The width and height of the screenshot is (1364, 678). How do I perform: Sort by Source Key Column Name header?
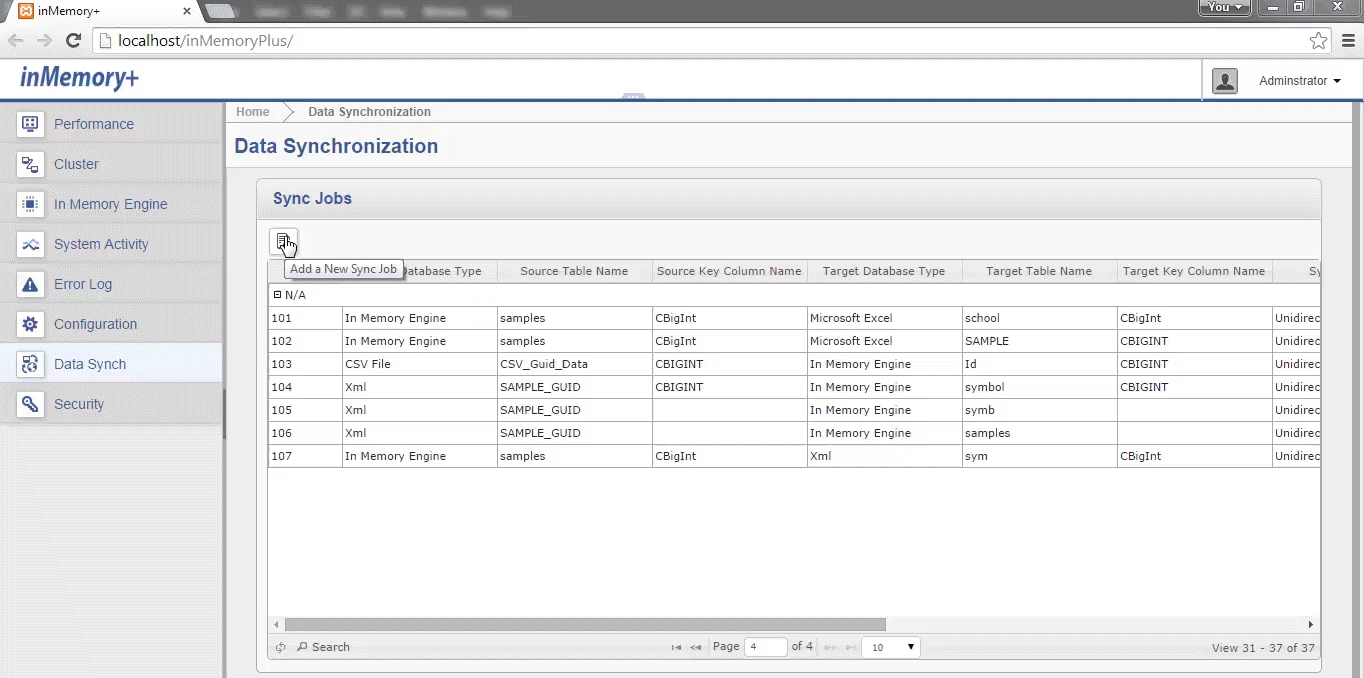point(729,271)
